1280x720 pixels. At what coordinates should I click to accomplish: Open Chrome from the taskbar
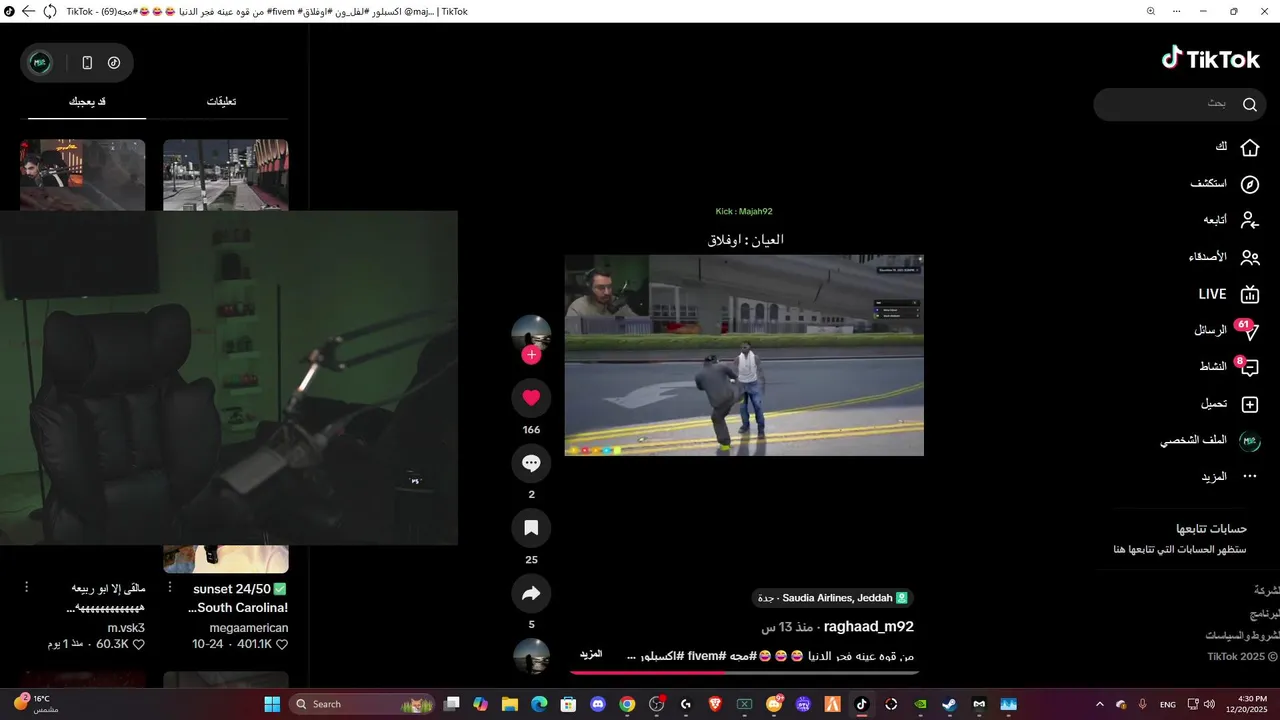pyautogui.click(x=627, y=704)
